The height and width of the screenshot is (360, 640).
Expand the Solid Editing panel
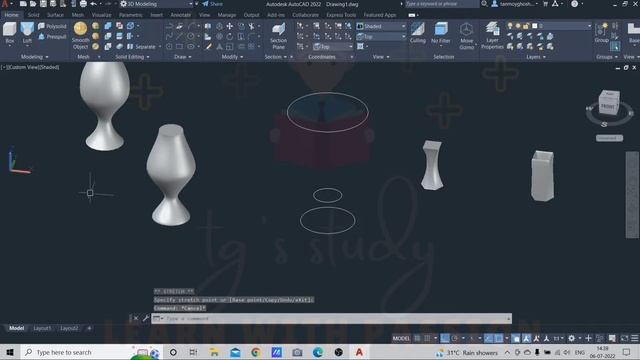click(132, 57)
